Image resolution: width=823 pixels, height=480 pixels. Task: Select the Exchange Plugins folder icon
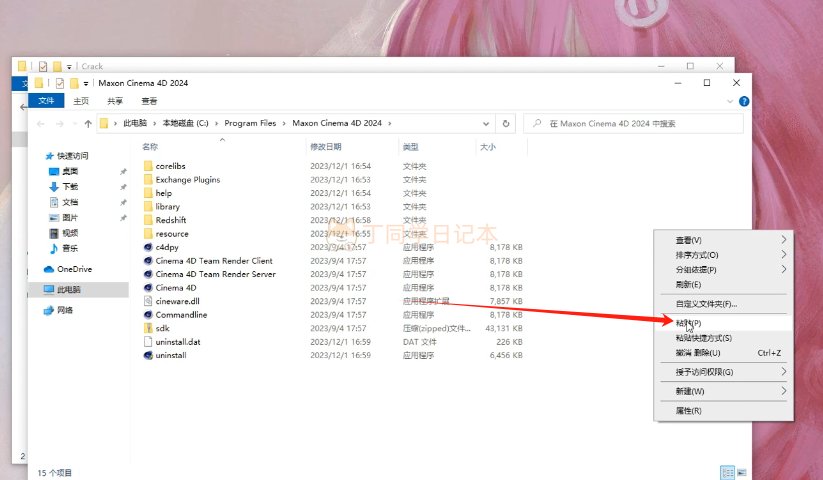click(x=148, y=179)
